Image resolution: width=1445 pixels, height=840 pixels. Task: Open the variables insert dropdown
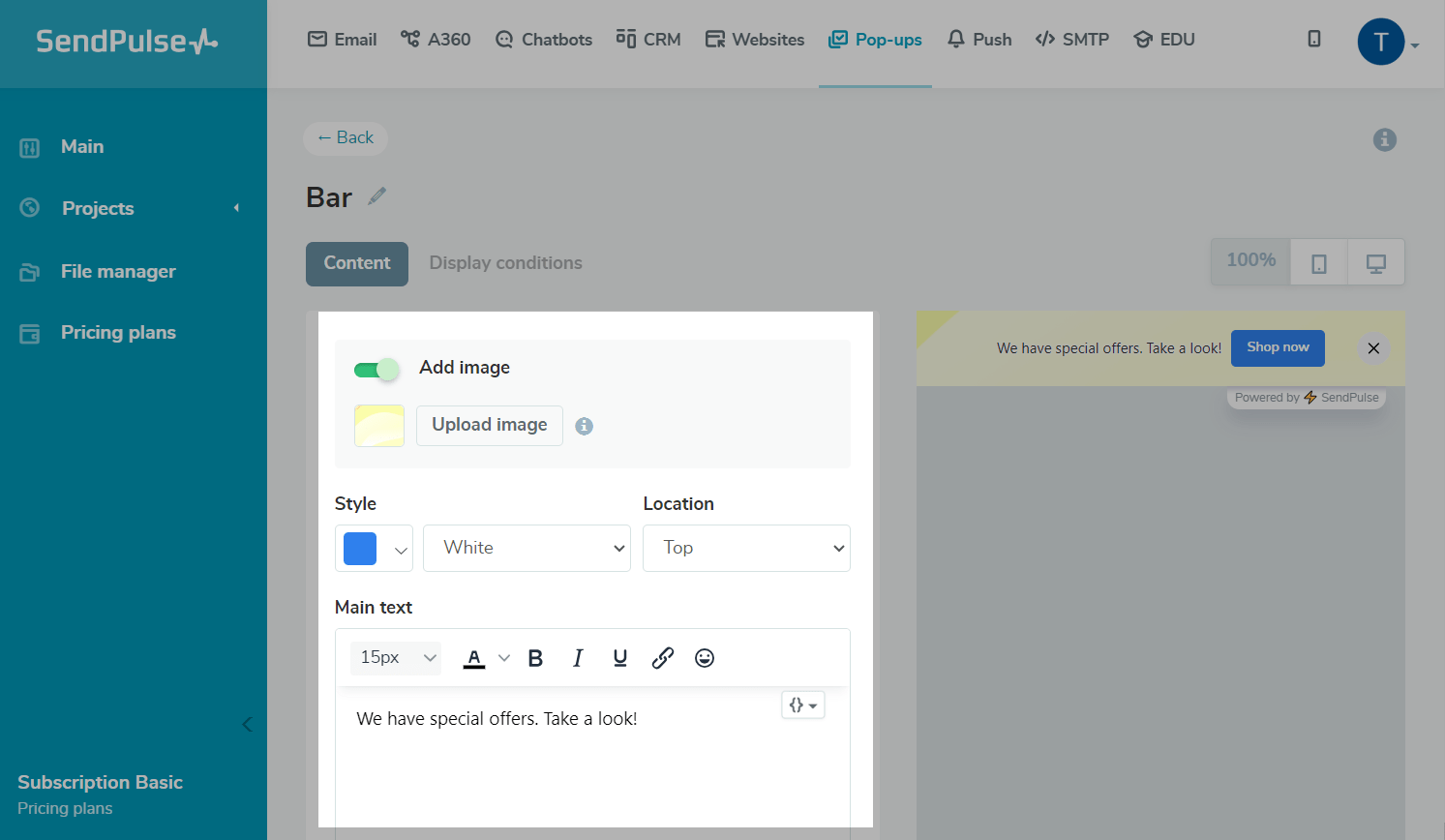(803, 705)
